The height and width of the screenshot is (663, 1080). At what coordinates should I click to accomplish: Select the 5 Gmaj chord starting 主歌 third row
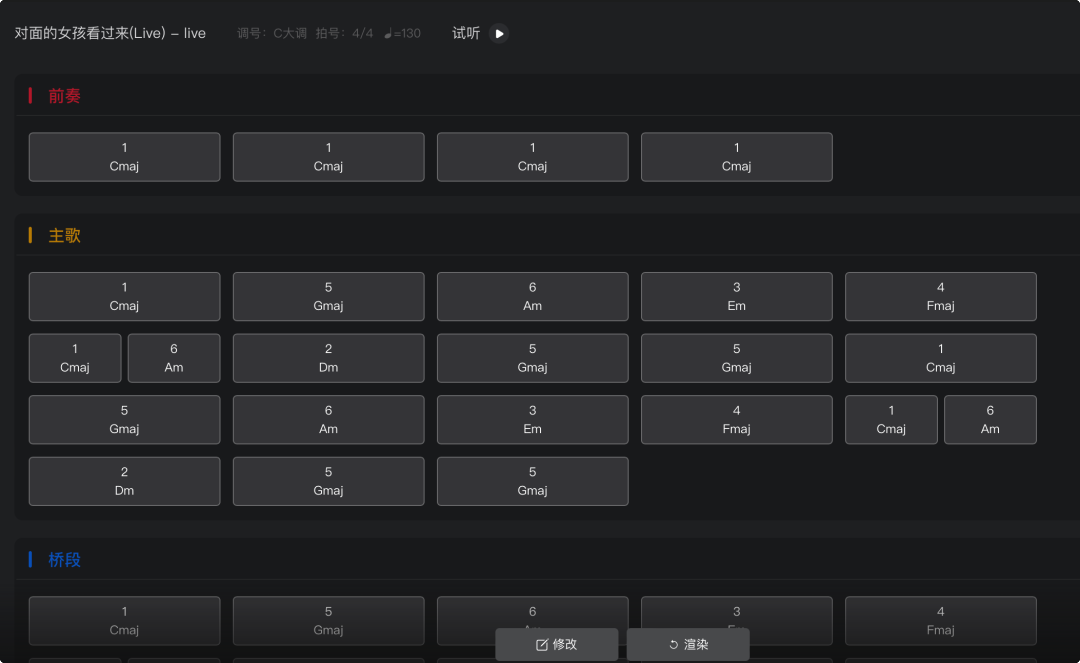pos(125,420)
